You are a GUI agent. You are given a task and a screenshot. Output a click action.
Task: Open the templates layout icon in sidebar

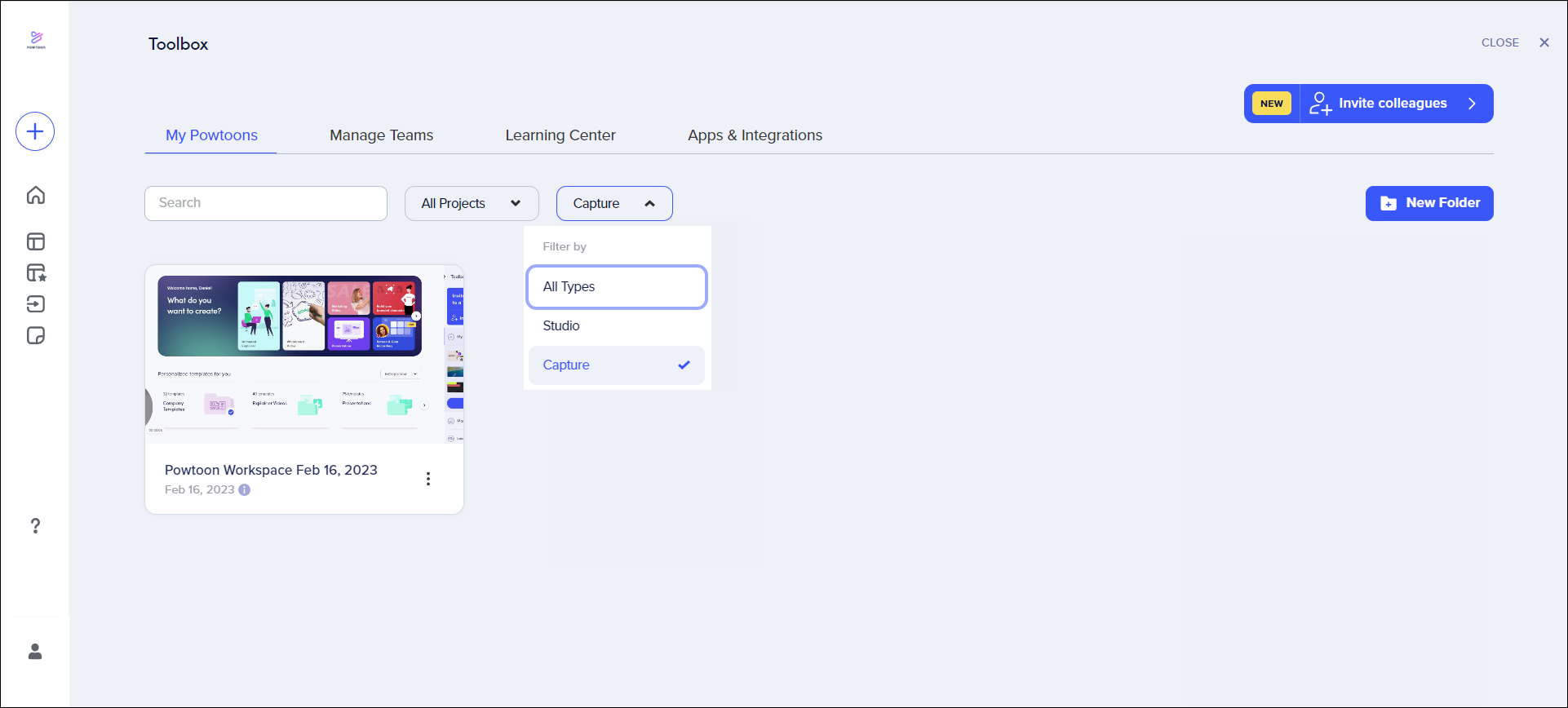click(x=36, y=241)
